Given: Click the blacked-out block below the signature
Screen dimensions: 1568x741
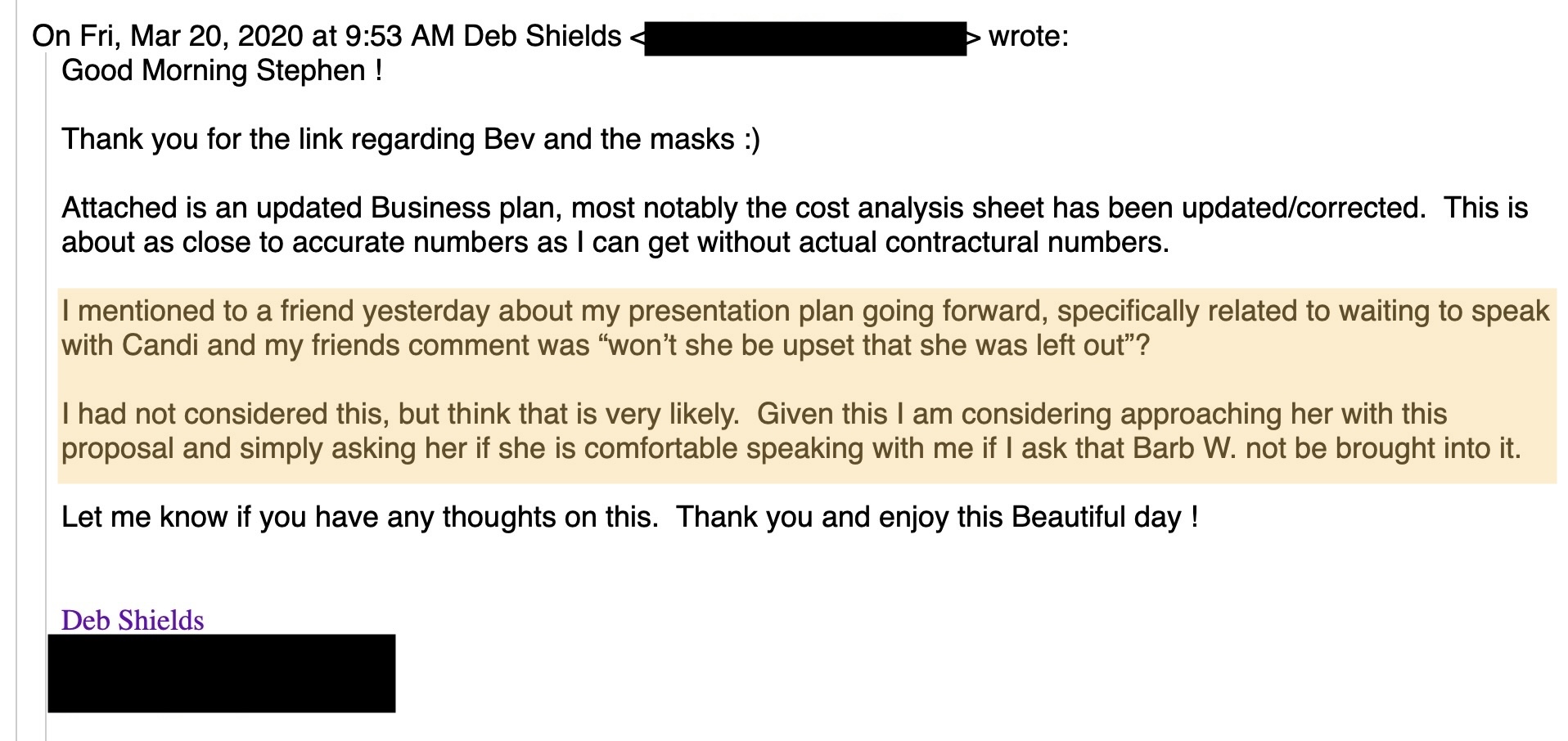Looking at the screenshot, I should pos(221,672).
